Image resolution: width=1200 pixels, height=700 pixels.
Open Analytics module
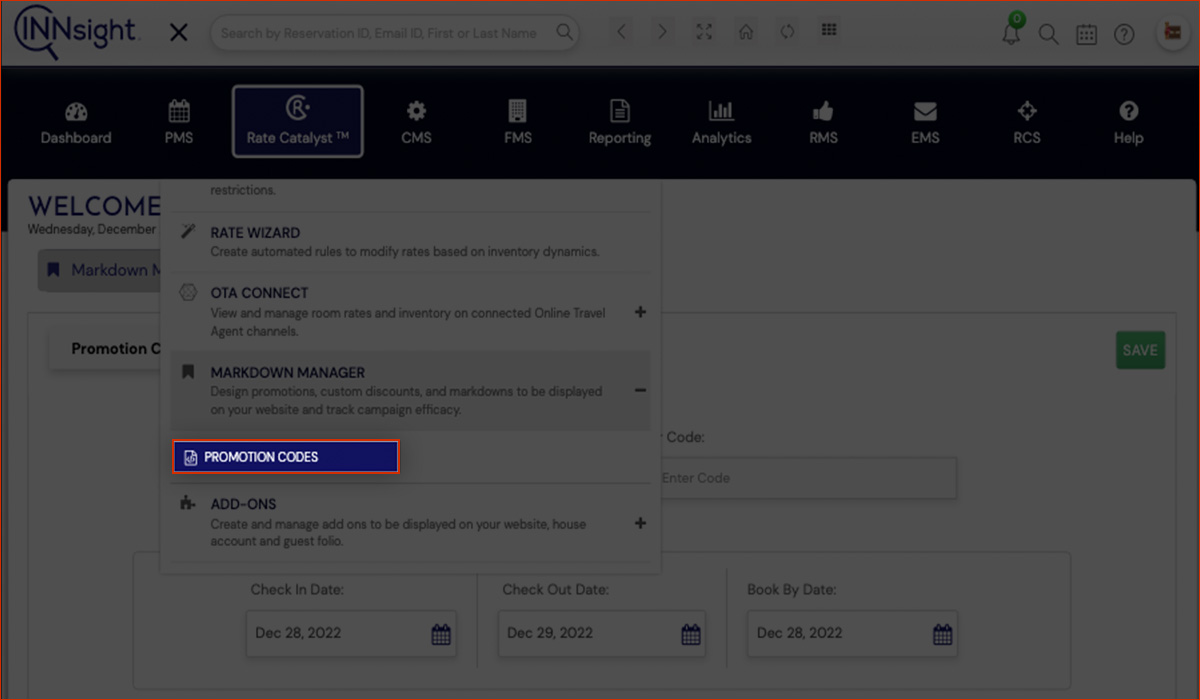[x=721, y=122]
